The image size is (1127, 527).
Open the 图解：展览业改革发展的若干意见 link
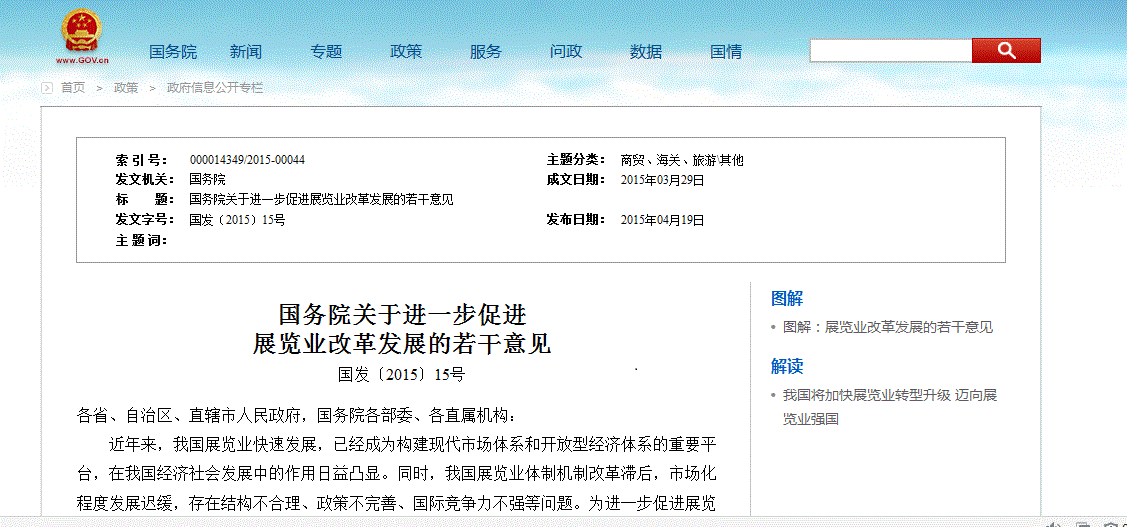tap(888, 327)
